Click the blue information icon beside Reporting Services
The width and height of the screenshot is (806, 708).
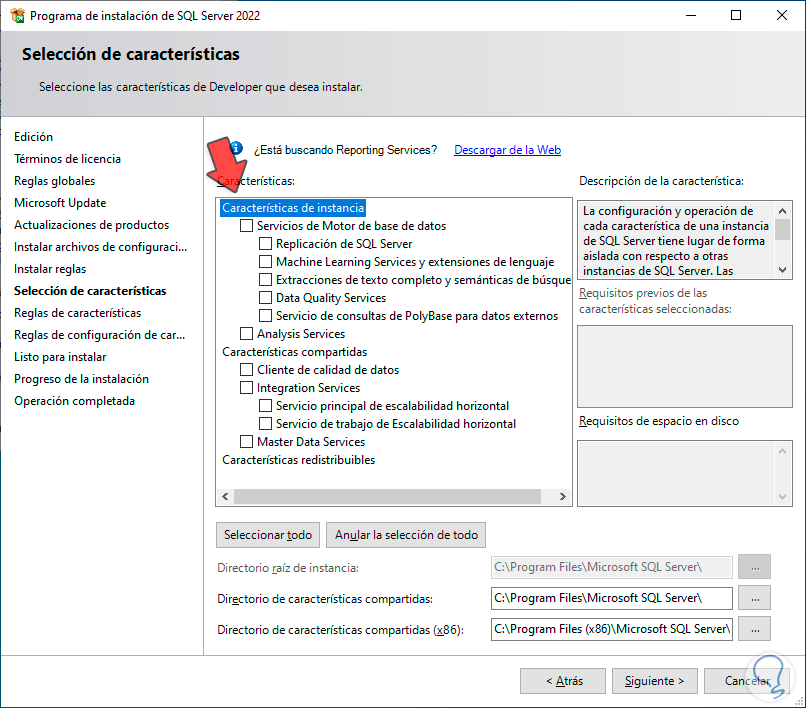(x=236, y=148)
